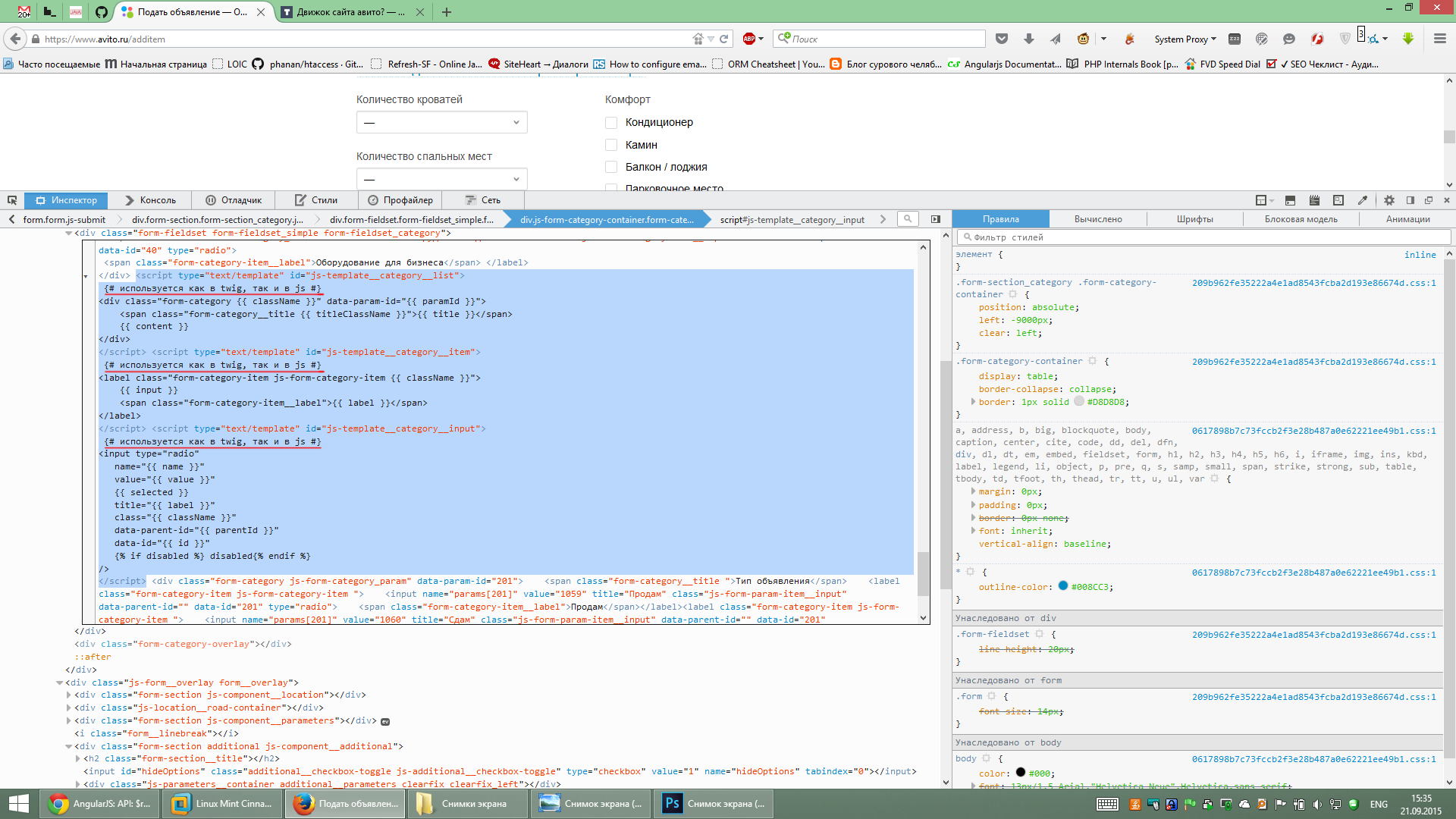Viewport: 1456px width, 819px height.
Task: Click the inline stylesheet link for element
Action: (1420, 255)
